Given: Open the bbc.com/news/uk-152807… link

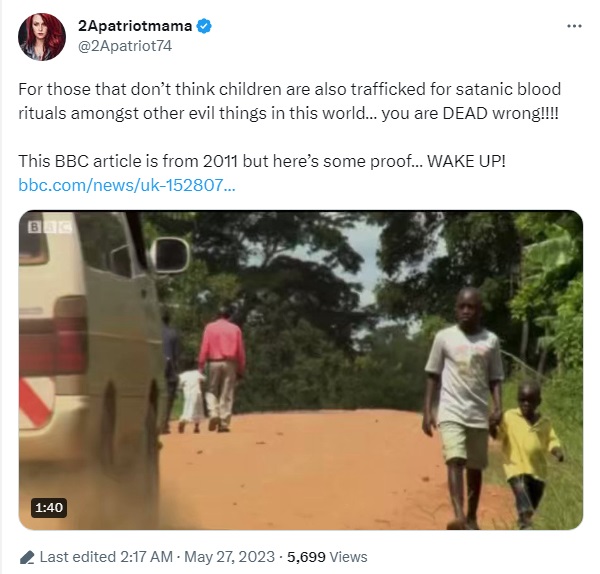Looking at the screenshot, I should 127,185.
